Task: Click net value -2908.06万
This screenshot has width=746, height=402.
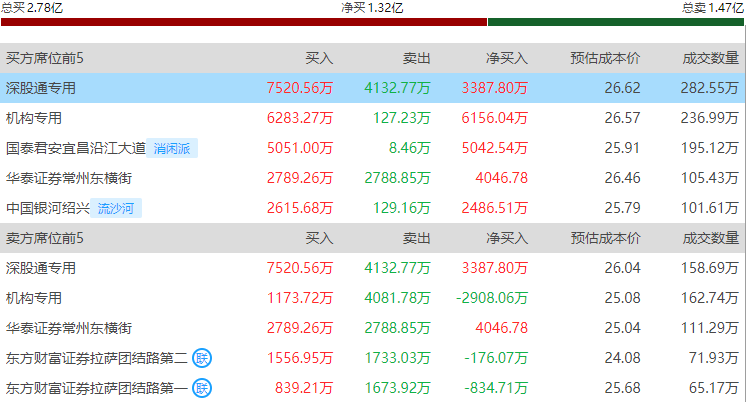Action: pyautogui.click(x=492, y=298)
